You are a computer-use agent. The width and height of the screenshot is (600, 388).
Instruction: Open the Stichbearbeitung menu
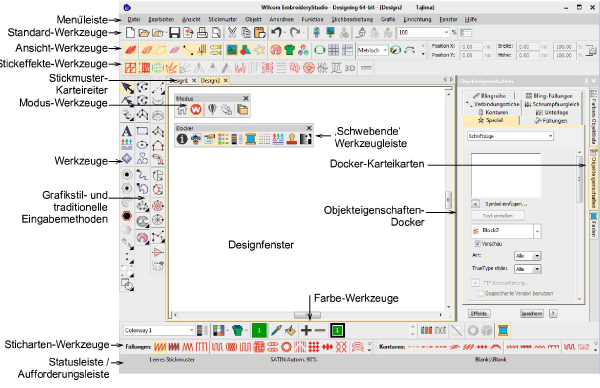point(352,19)
